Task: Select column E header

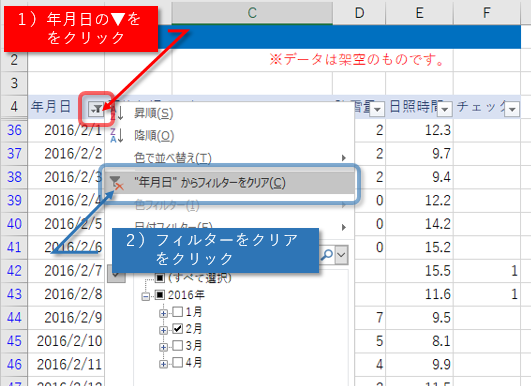Action: click(419, 13)
